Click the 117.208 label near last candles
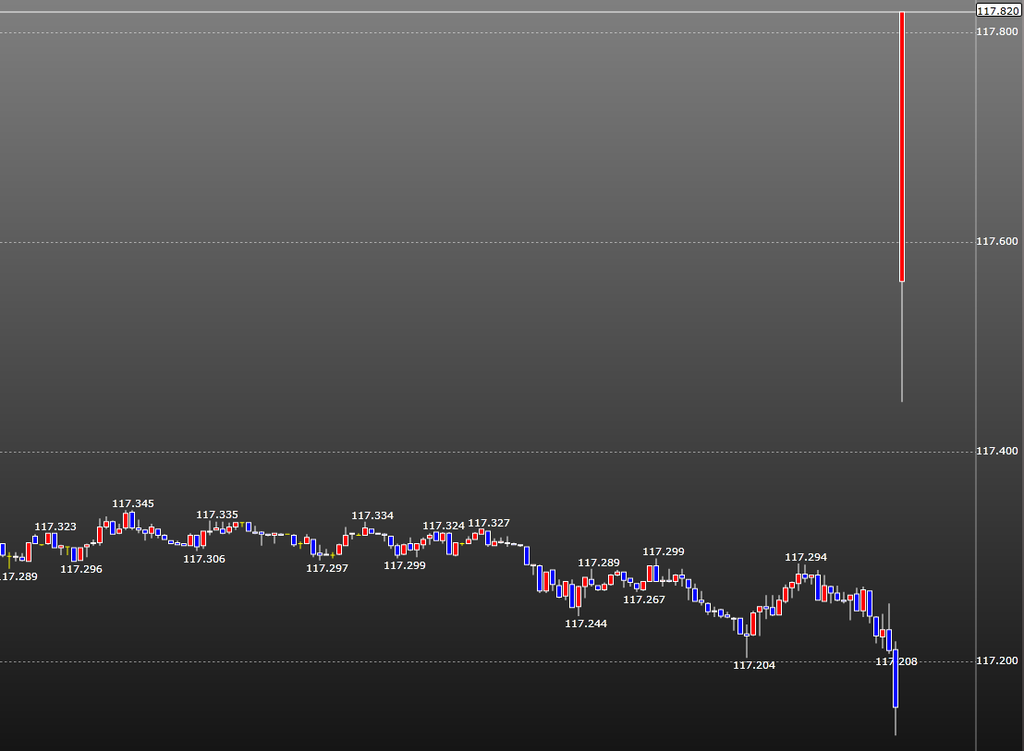The height and width of the screenshot is (751, 1024). coord(897,662)
